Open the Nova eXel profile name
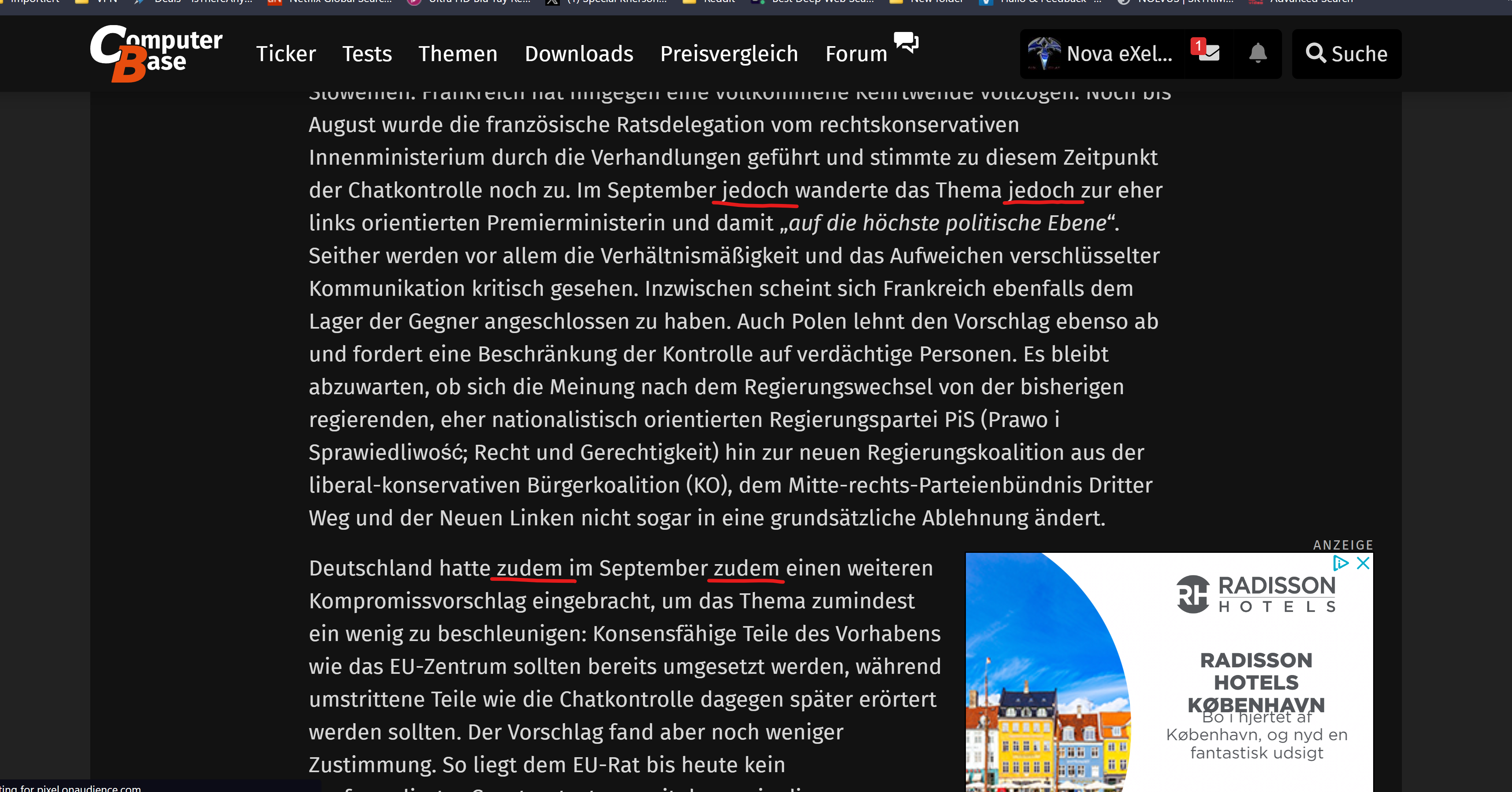The image size is (1512, 792). [x=1119, y=54]
